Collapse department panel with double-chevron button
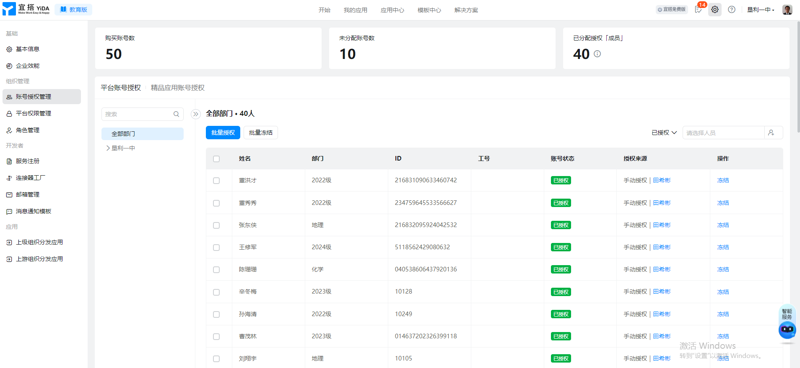The width and height of the screenshot is (800, 368). (195, 114)
